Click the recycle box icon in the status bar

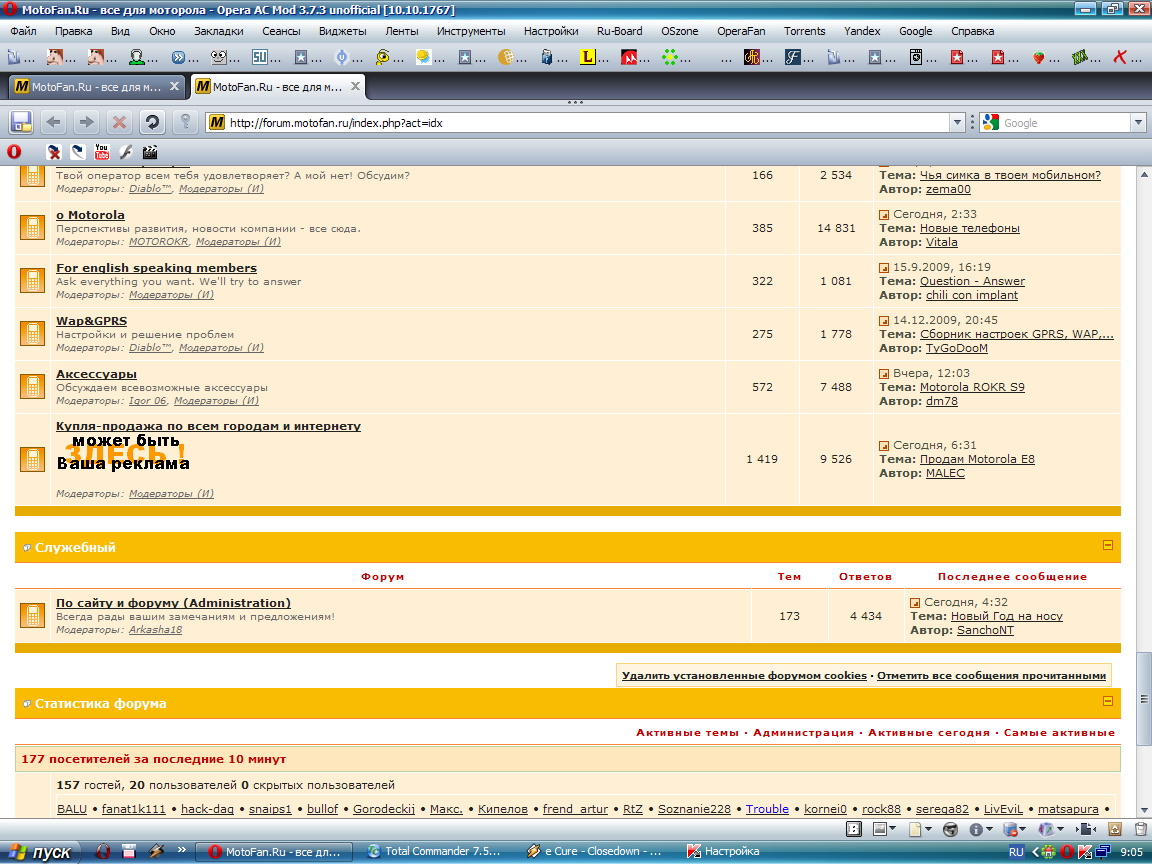pyautogui.click(x=1115, y=829)
